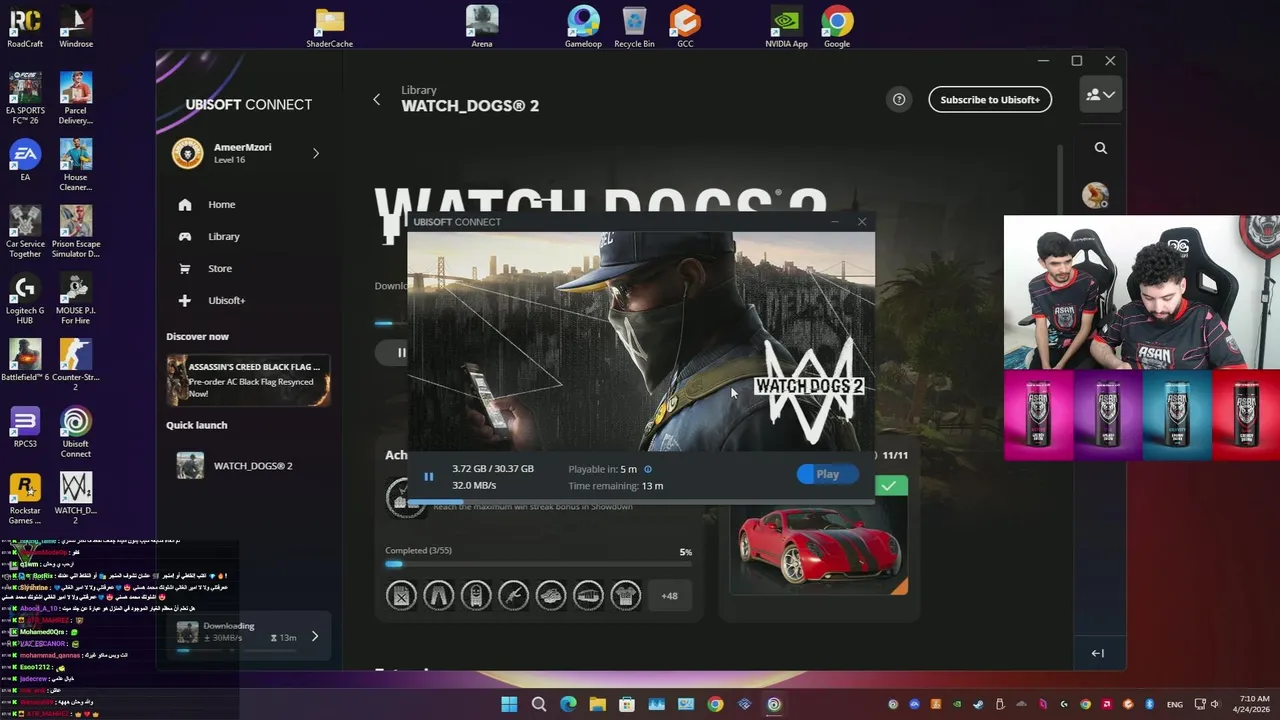Click the rifle achievement icon
This screenshot has width=1280, height=720.
(x=513, y=596)
